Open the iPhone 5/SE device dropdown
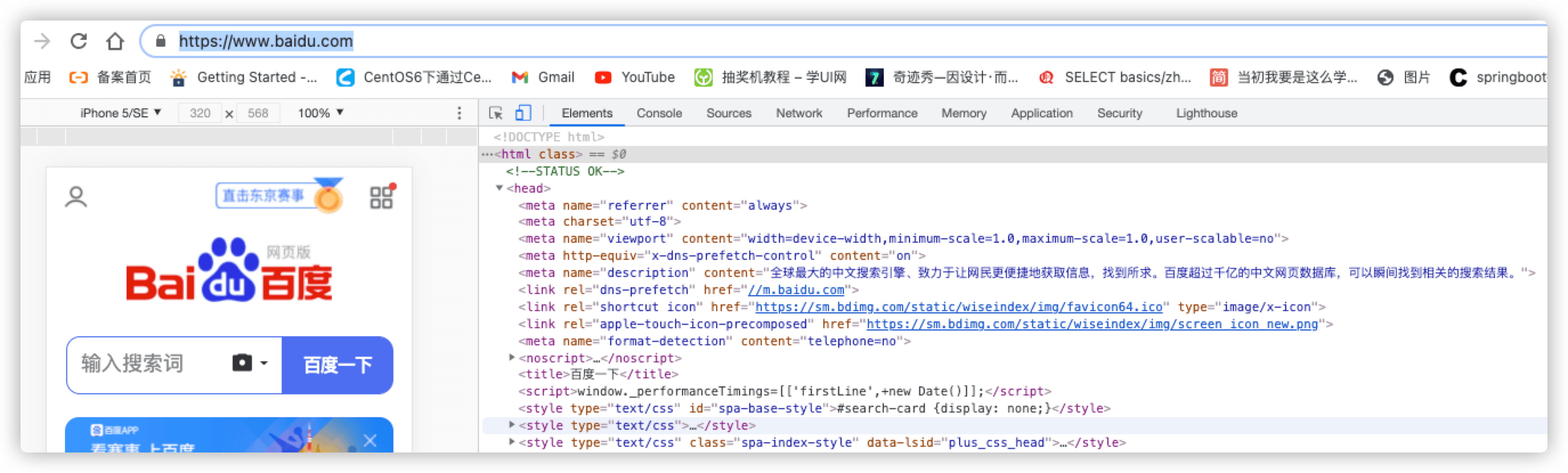 point(120,113)
